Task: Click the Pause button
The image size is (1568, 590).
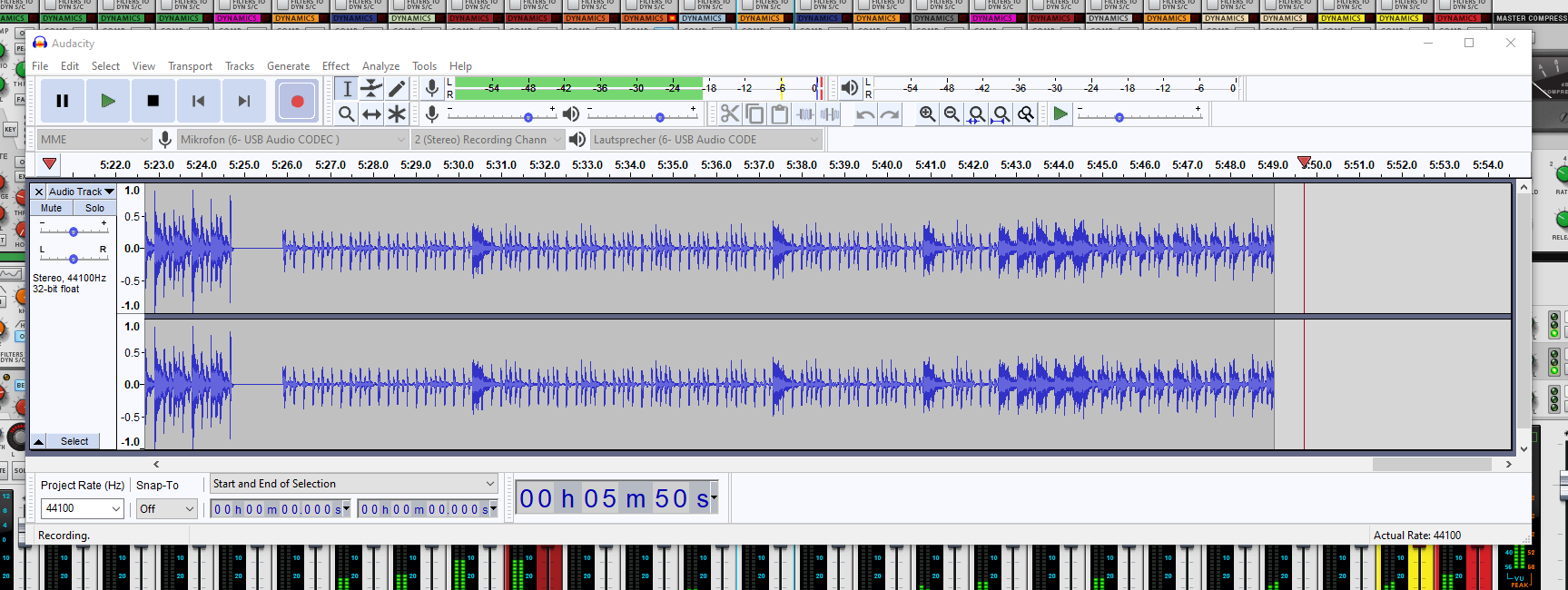Action: click(63, 101)
